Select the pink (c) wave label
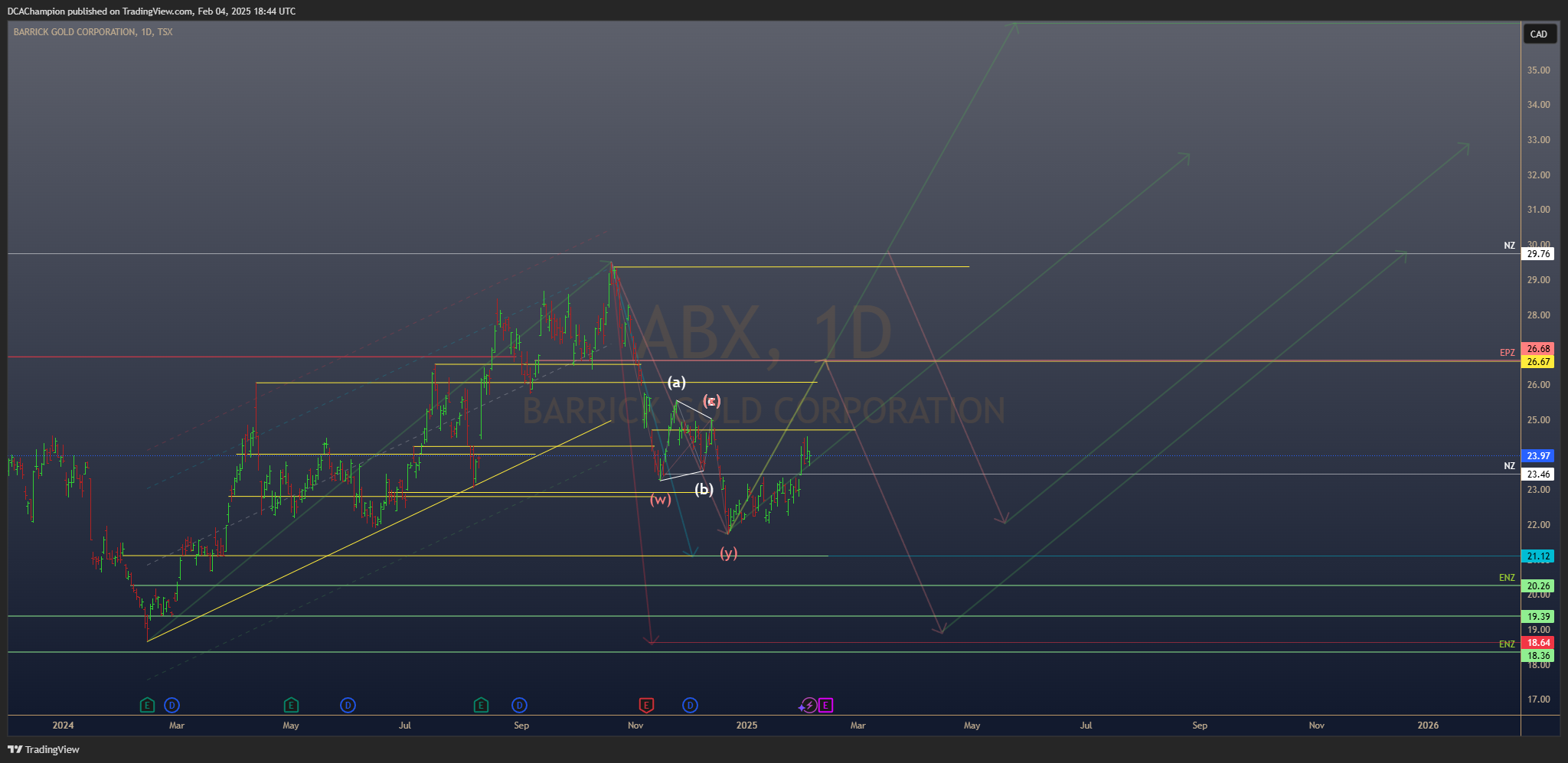Screen dimensions: 1568x763 (712, 401)
